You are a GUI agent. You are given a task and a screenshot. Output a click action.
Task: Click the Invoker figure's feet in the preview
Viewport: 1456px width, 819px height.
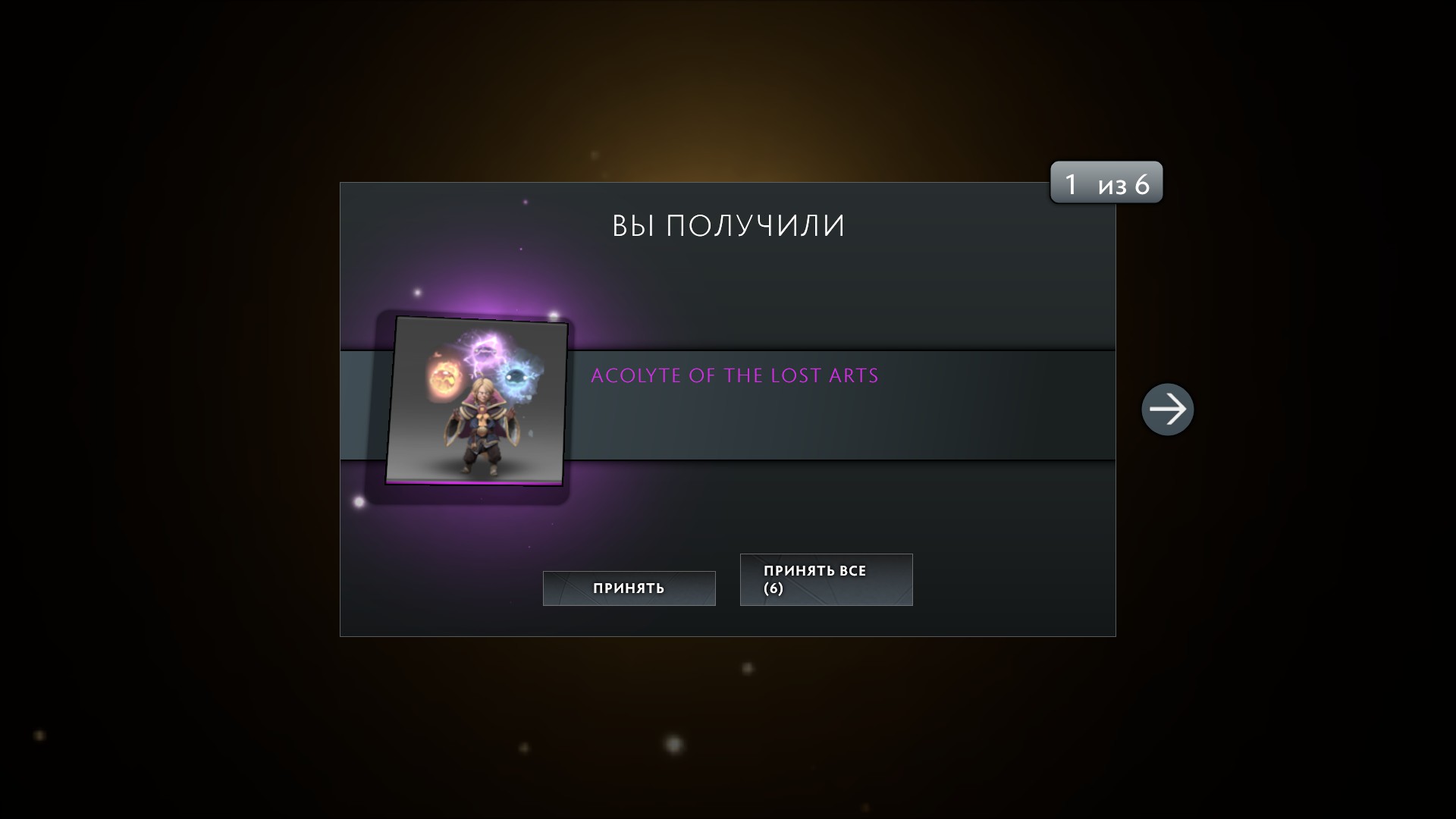click(x=479, y=469)
